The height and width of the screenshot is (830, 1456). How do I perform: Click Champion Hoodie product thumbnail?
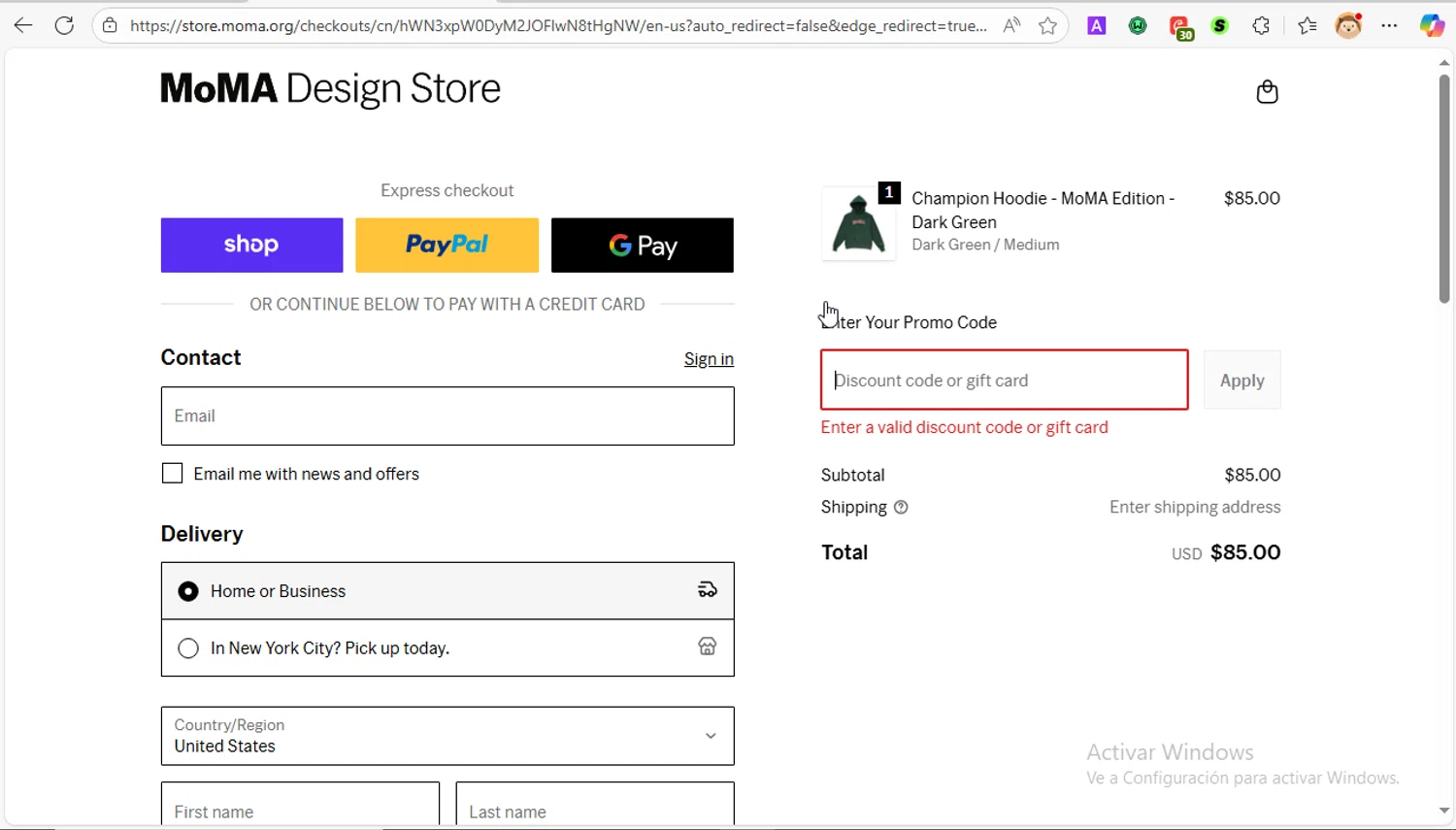coord(859,223)
